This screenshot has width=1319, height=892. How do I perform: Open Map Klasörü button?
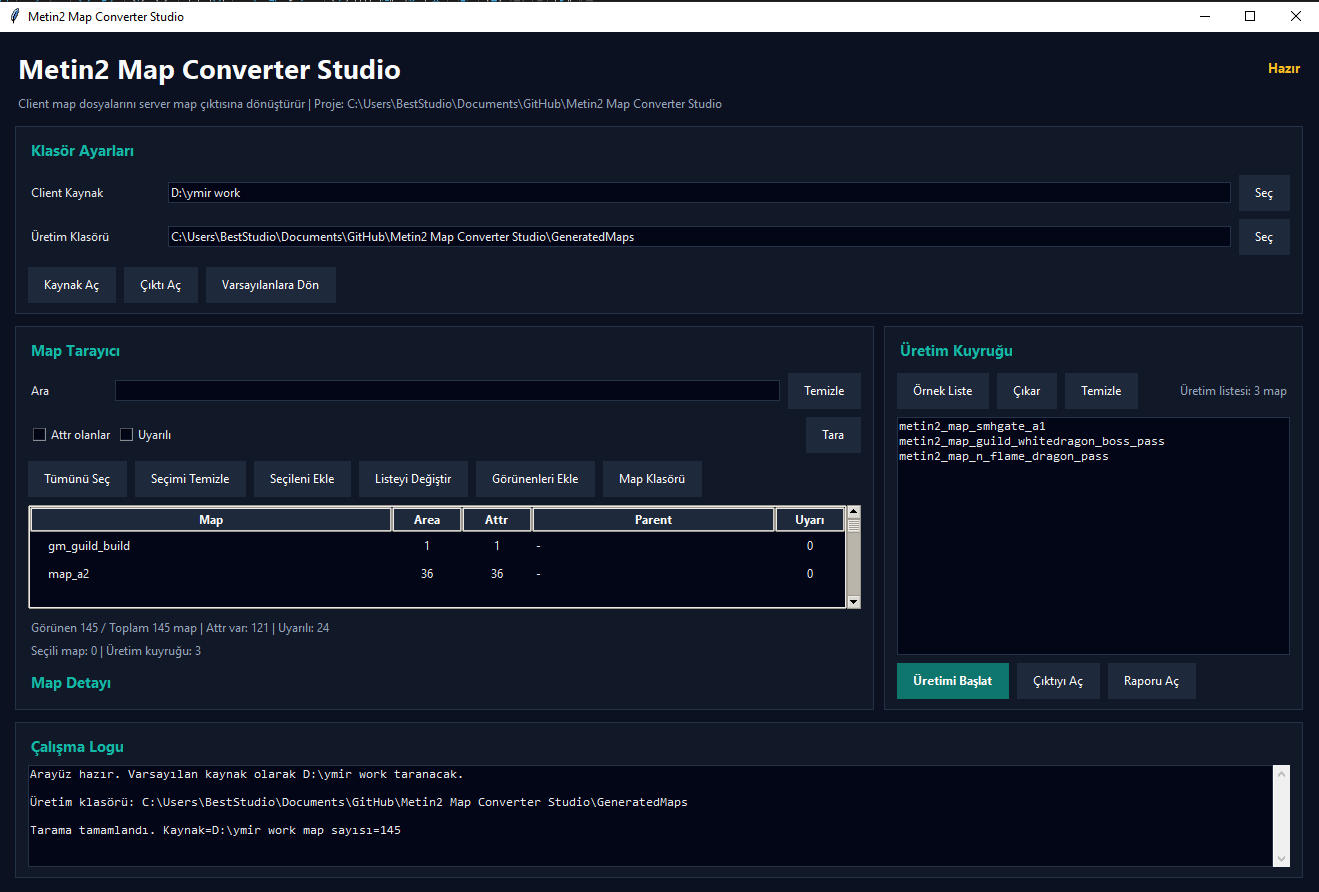pos(652,479)
